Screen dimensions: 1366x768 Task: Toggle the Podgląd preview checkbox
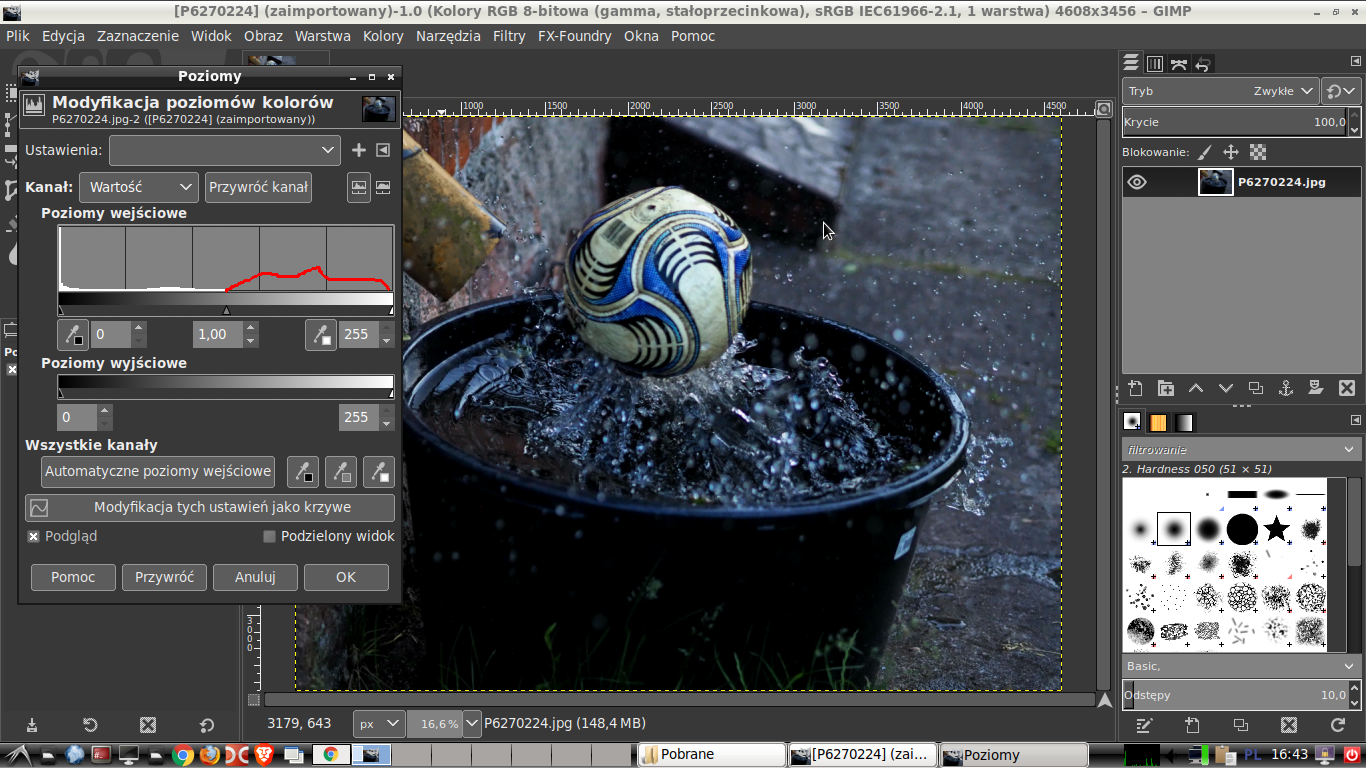point(33,536)
